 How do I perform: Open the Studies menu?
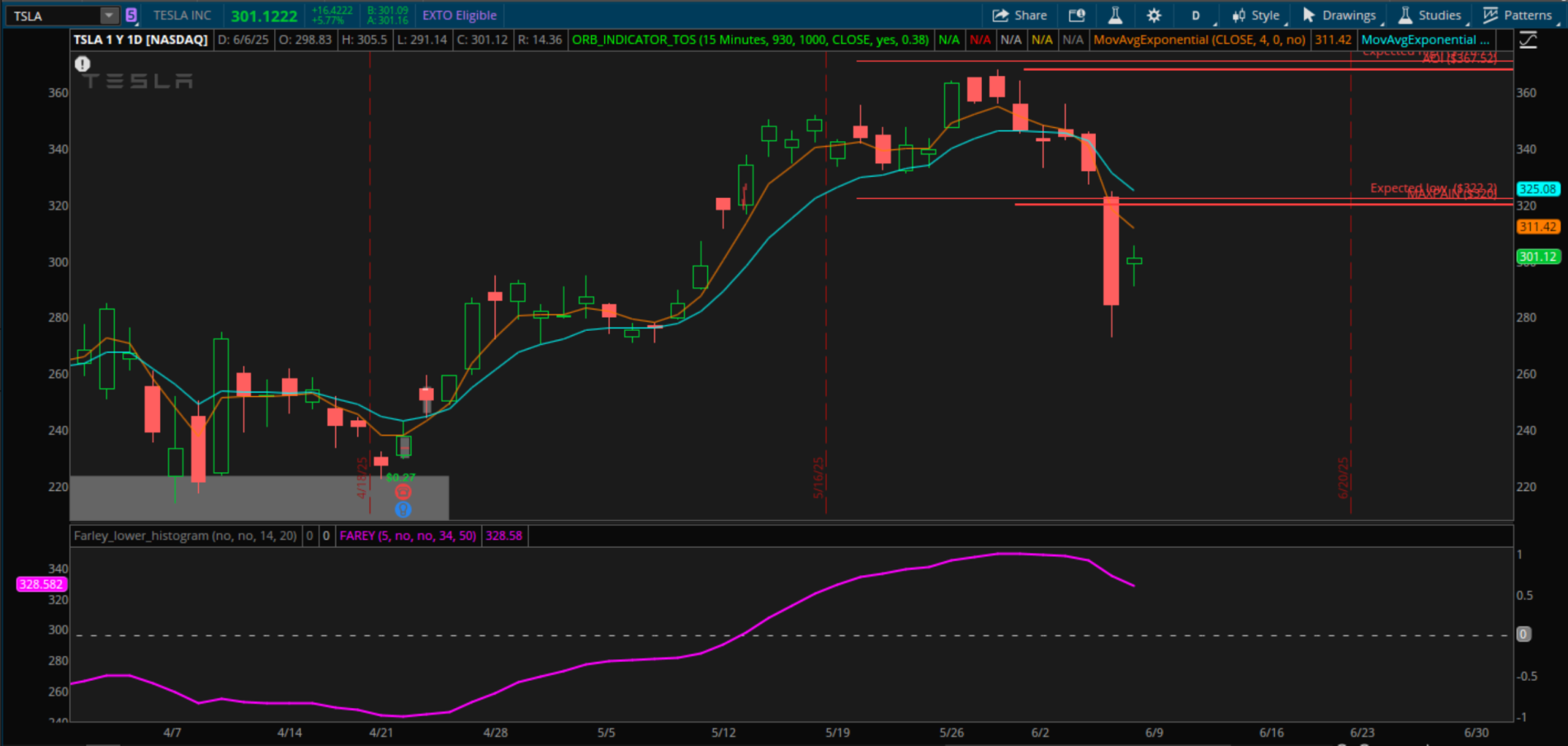(x=1430, y=15)
